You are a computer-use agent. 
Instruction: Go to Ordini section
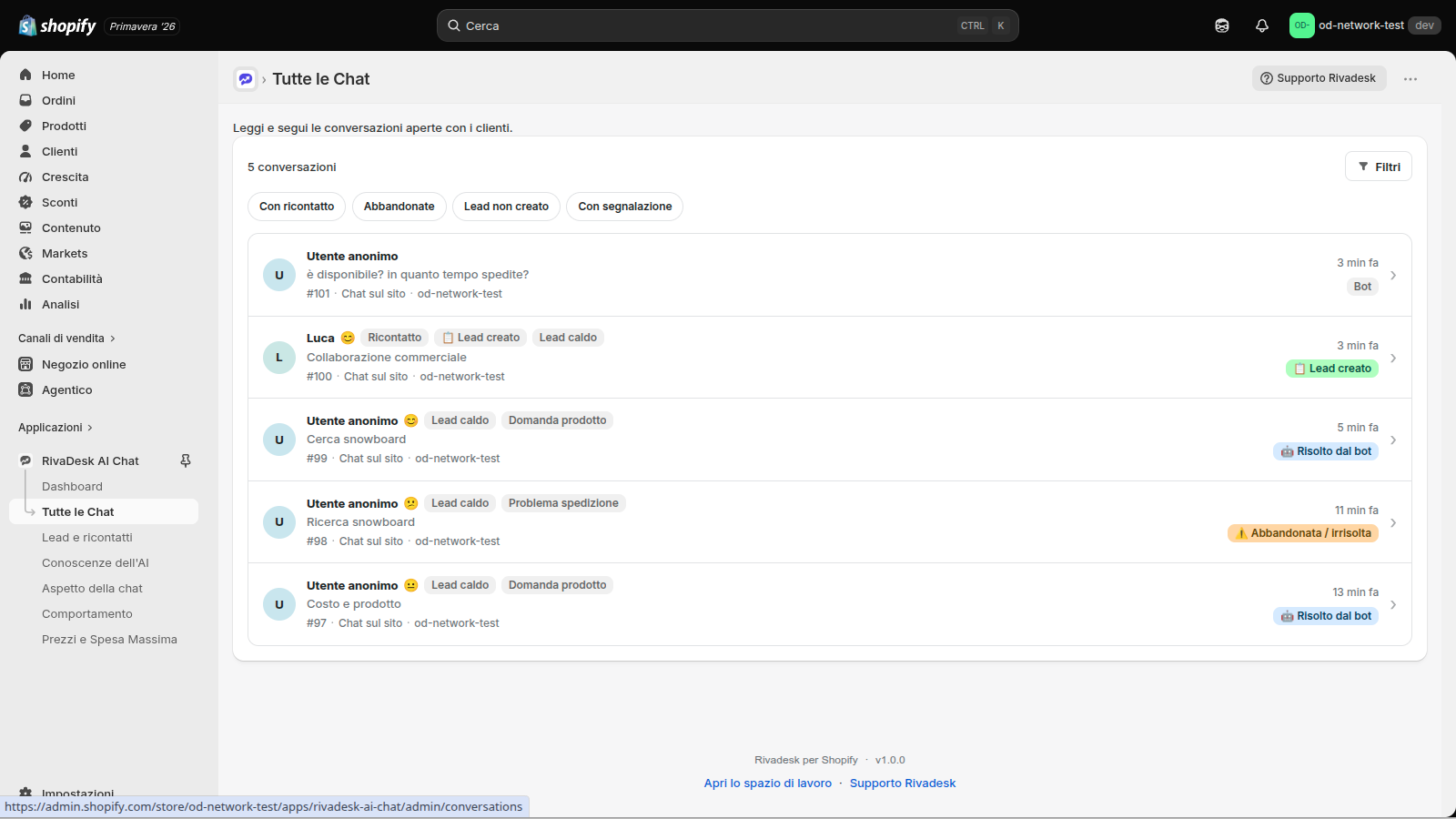[58, 100]
